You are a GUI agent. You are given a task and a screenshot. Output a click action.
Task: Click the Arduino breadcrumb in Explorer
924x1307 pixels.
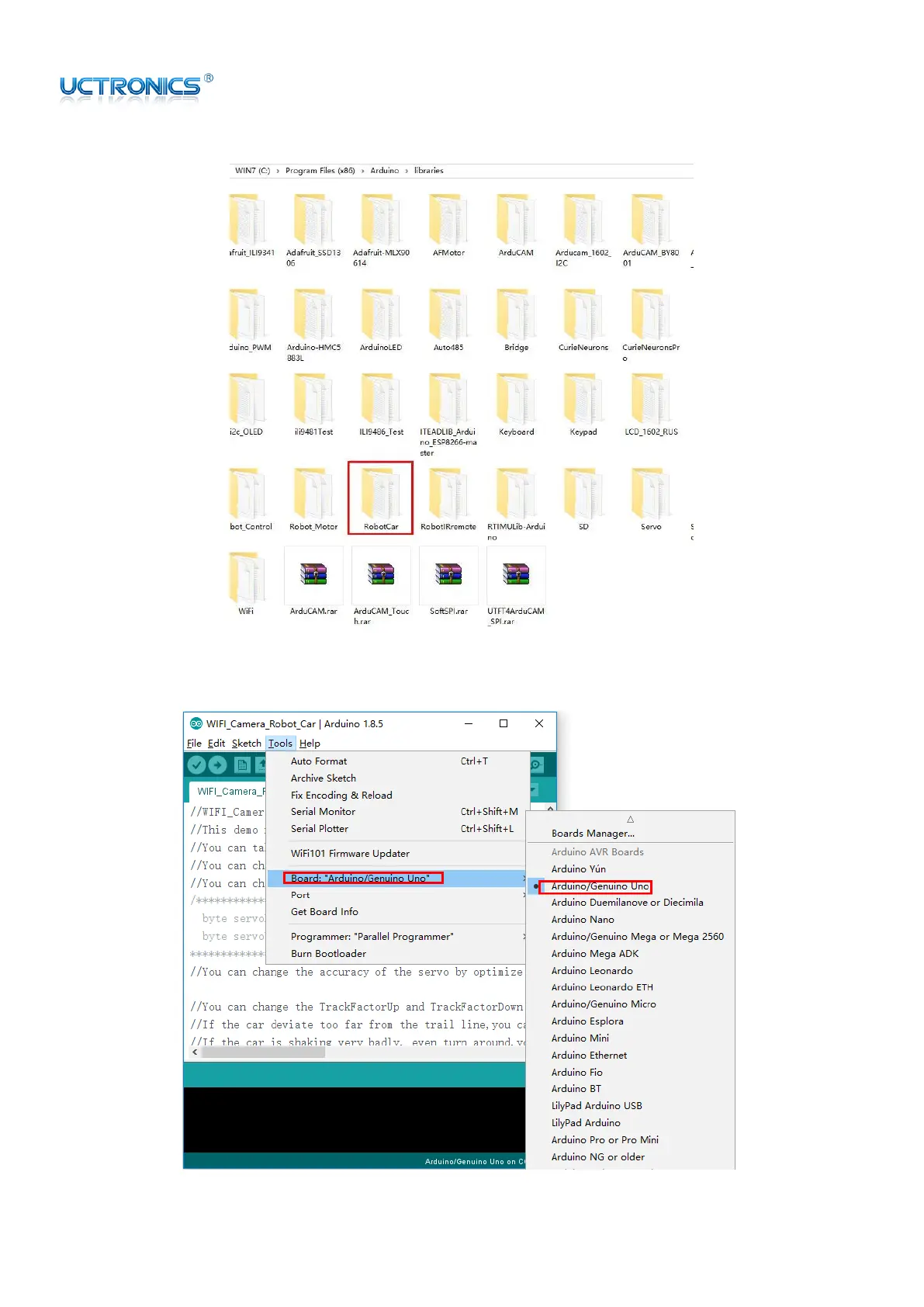385,171
